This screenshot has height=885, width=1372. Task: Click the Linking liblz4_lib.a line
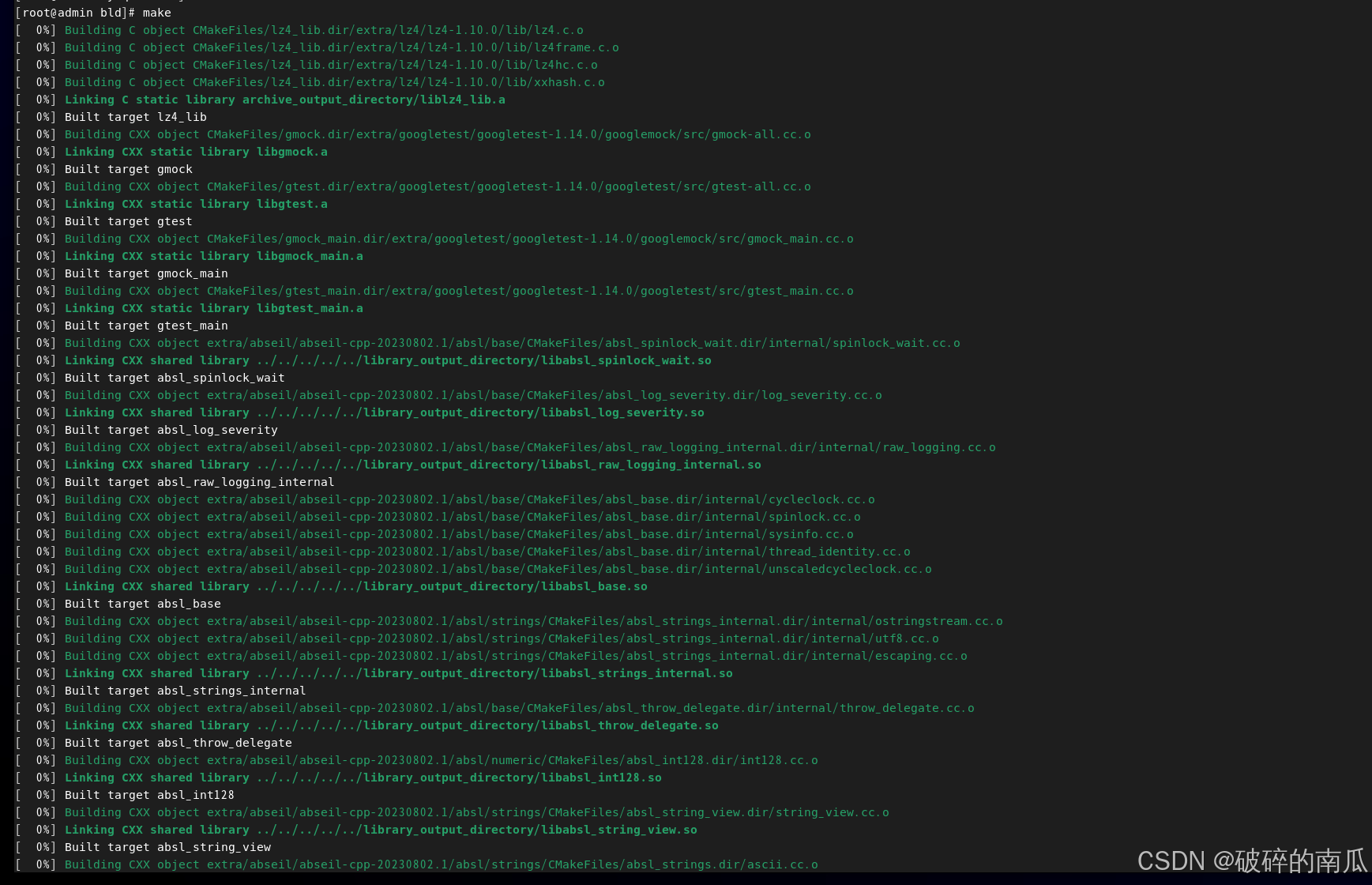tap(284, 100)
